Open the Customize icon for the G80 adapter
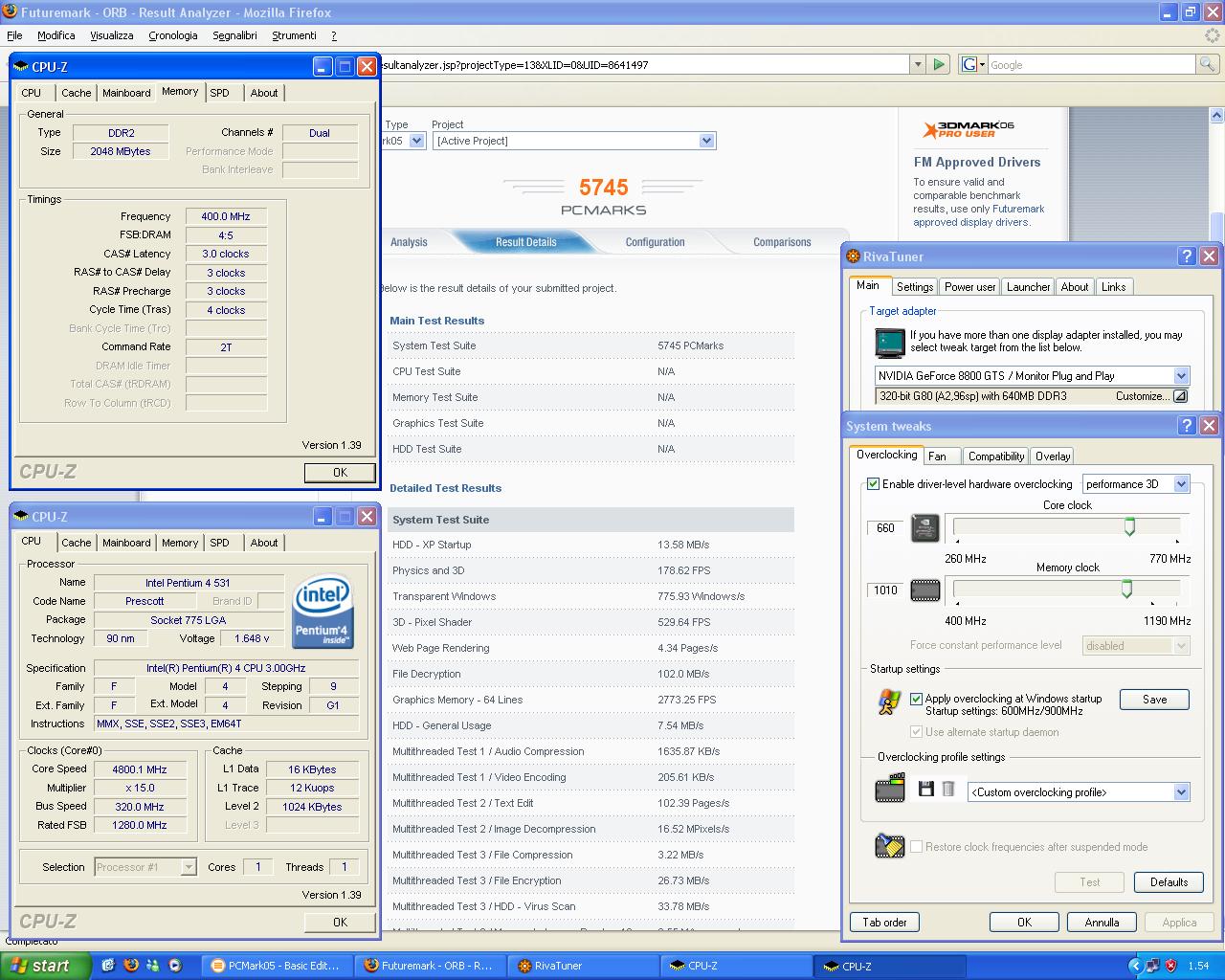This screenshot has height=980, width=1225. (x=1180, y=396)
